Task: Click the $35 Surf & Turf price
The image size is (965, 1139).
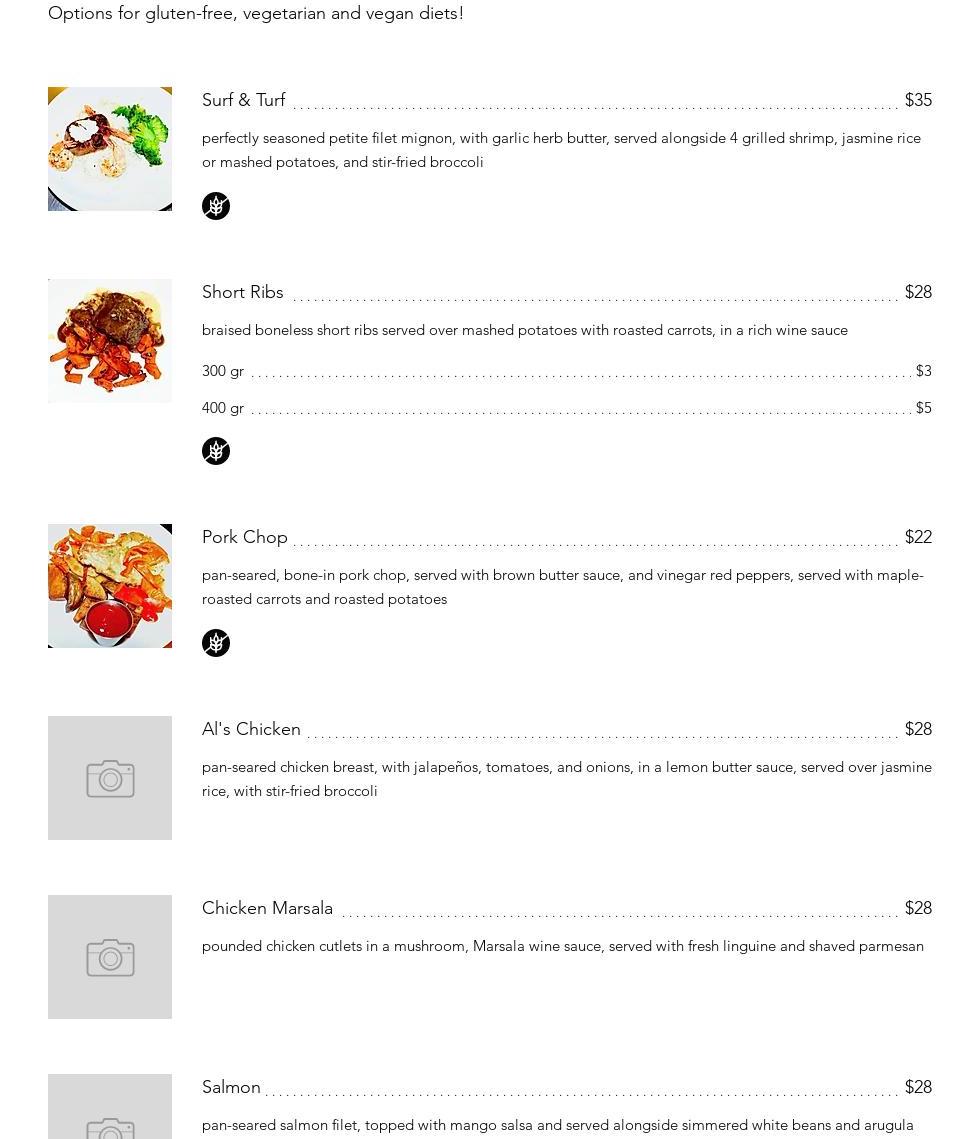Action: pos(918,100)
